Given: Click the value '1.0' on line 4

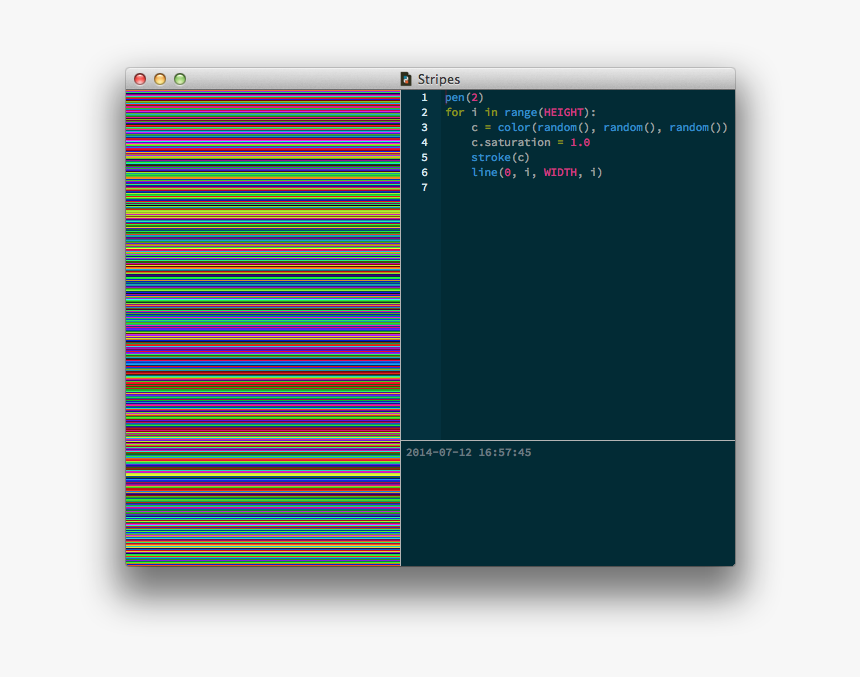Looking at the screenshot, I should click(580, 143).
